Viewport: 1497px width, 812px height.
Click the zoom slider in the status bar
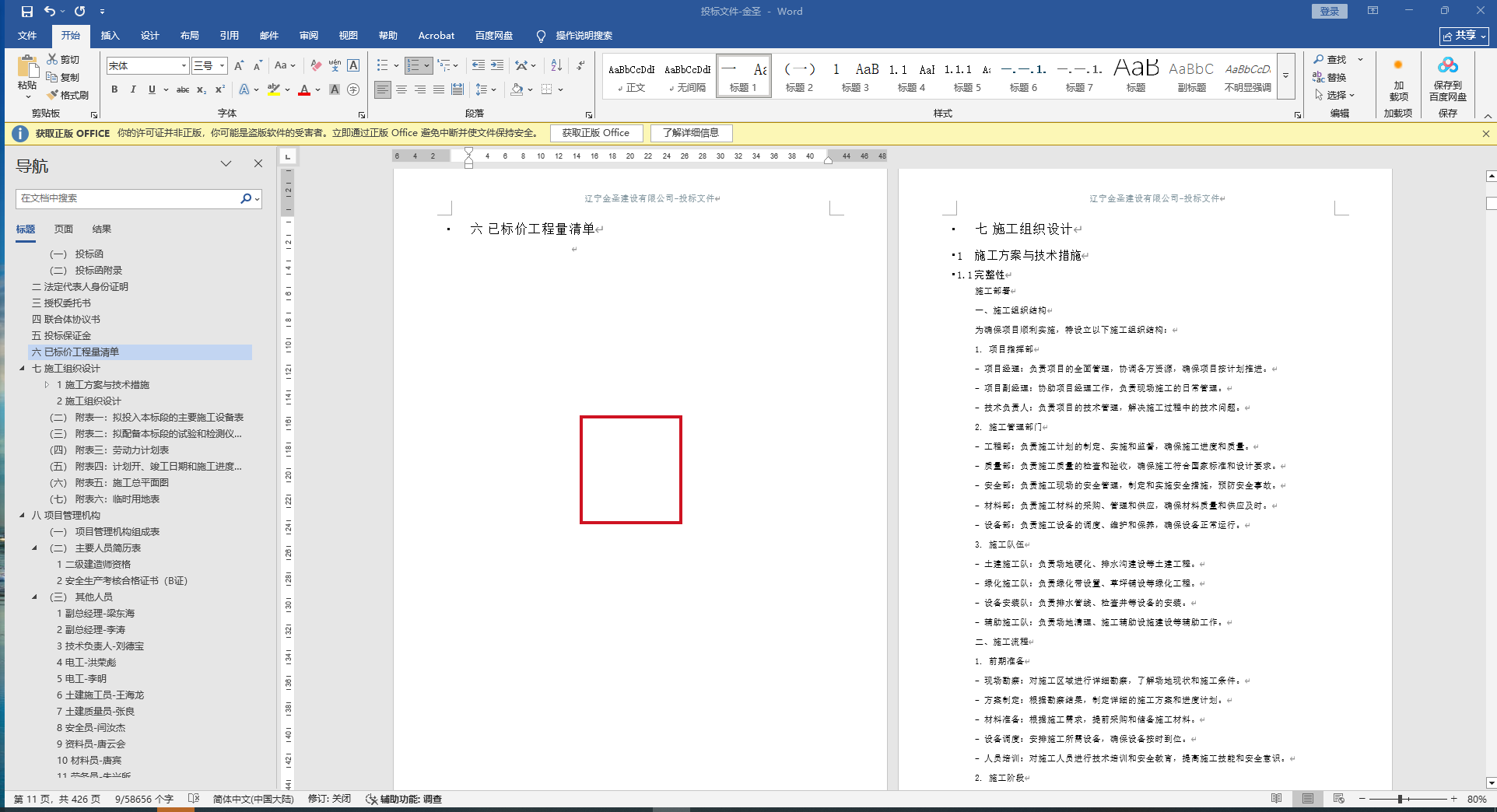pos(1400,799)
